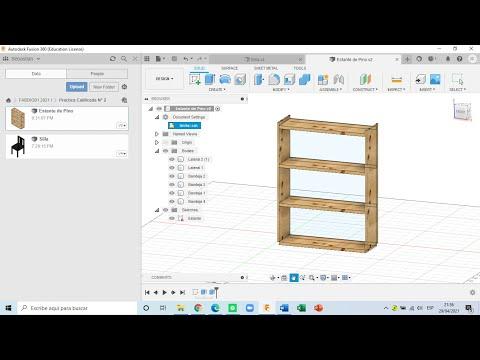480x360 pixels.
Task: Toggle visibility of the Estante sketch
Action: click(172, 218)
